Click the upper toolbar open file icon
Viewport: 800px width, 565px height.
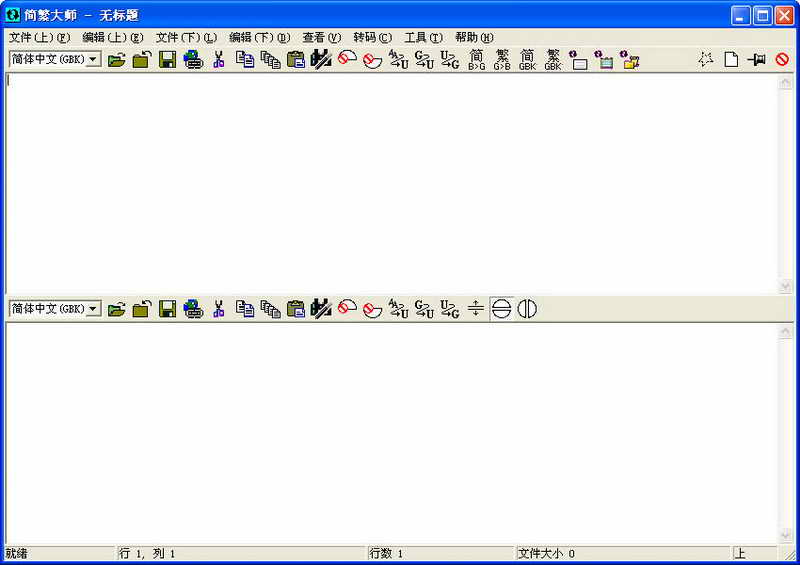[x=116, y=60]
